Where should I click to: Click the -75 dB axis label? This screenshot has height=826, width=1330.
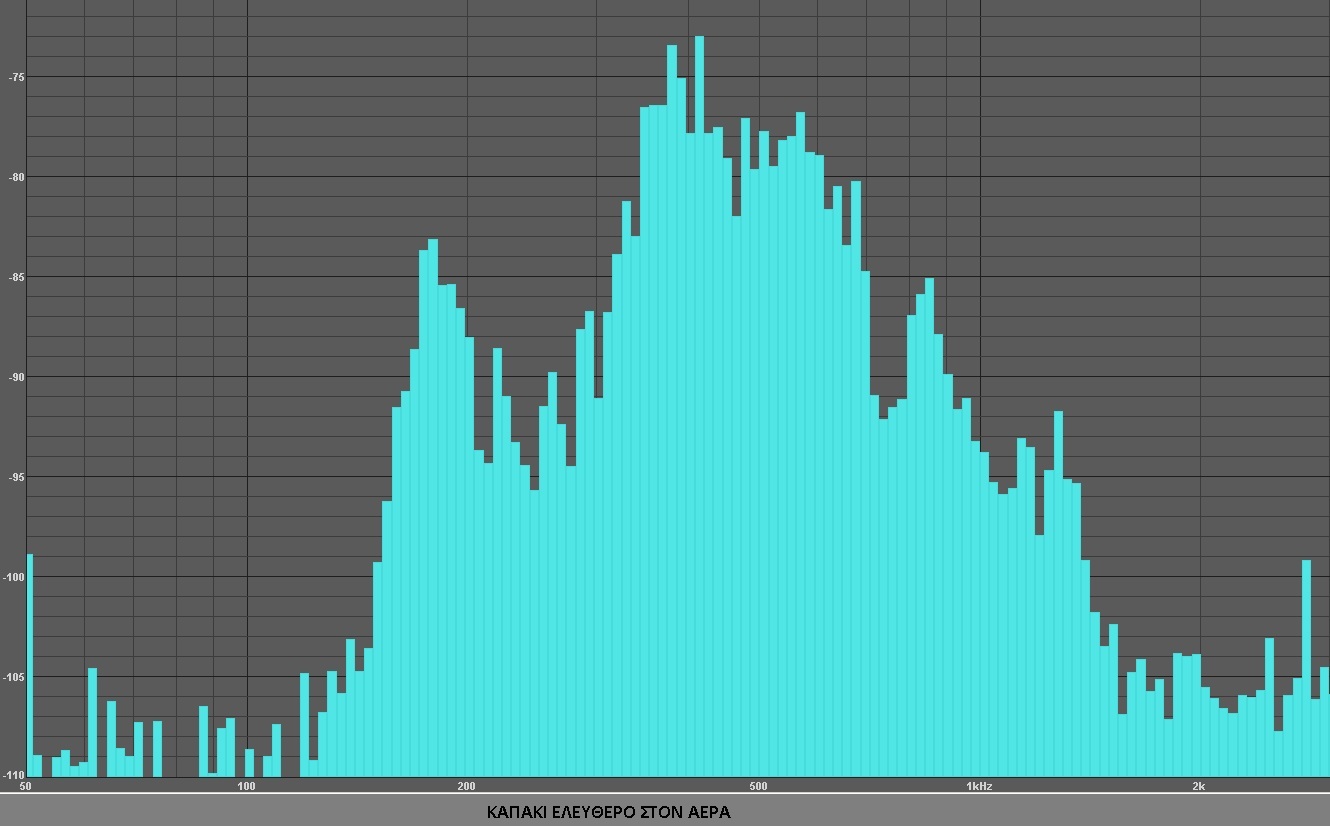pyautogui.click(x=16, y=77)
